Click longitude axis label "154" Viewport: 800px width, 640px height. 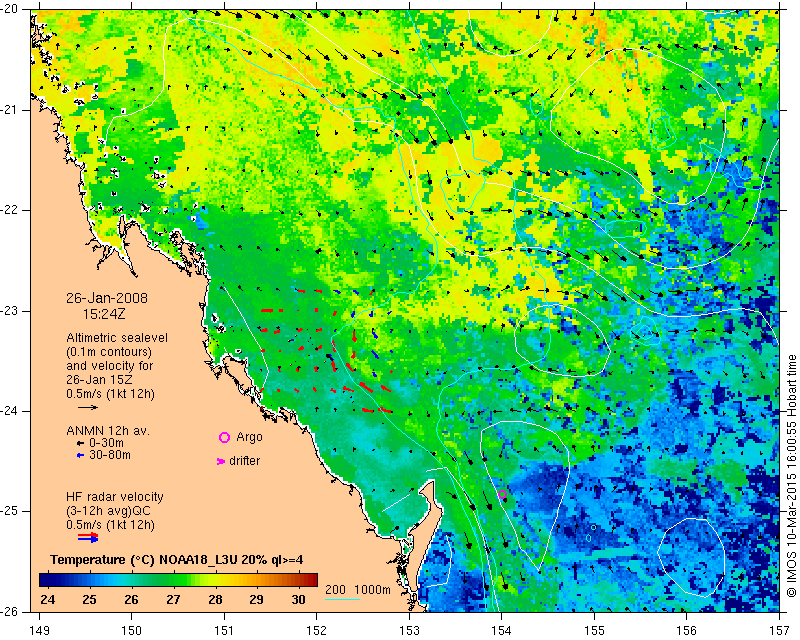tap(501, 630)
